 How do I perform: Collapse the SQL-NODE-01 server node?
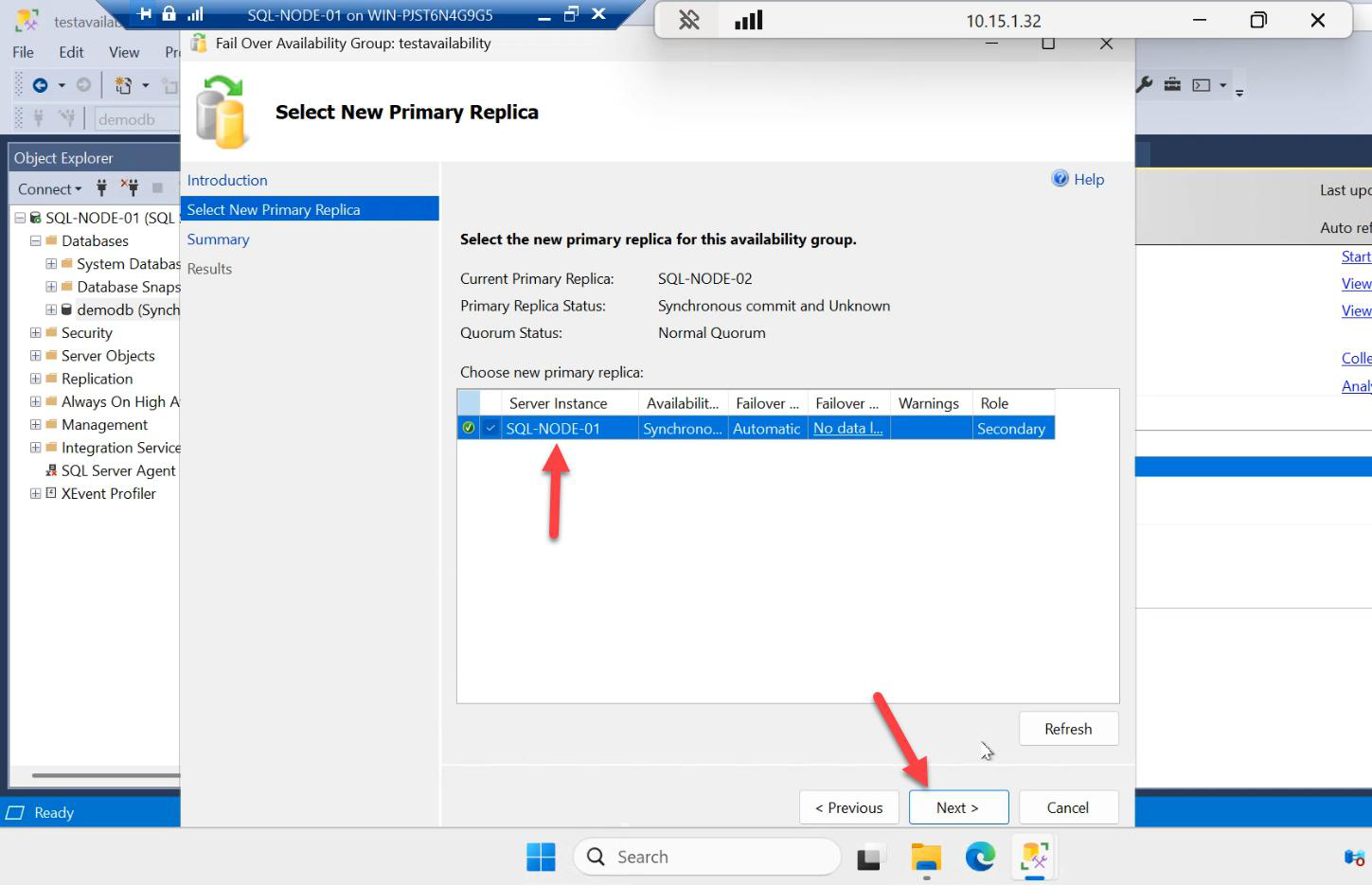(x=20, y=218)
